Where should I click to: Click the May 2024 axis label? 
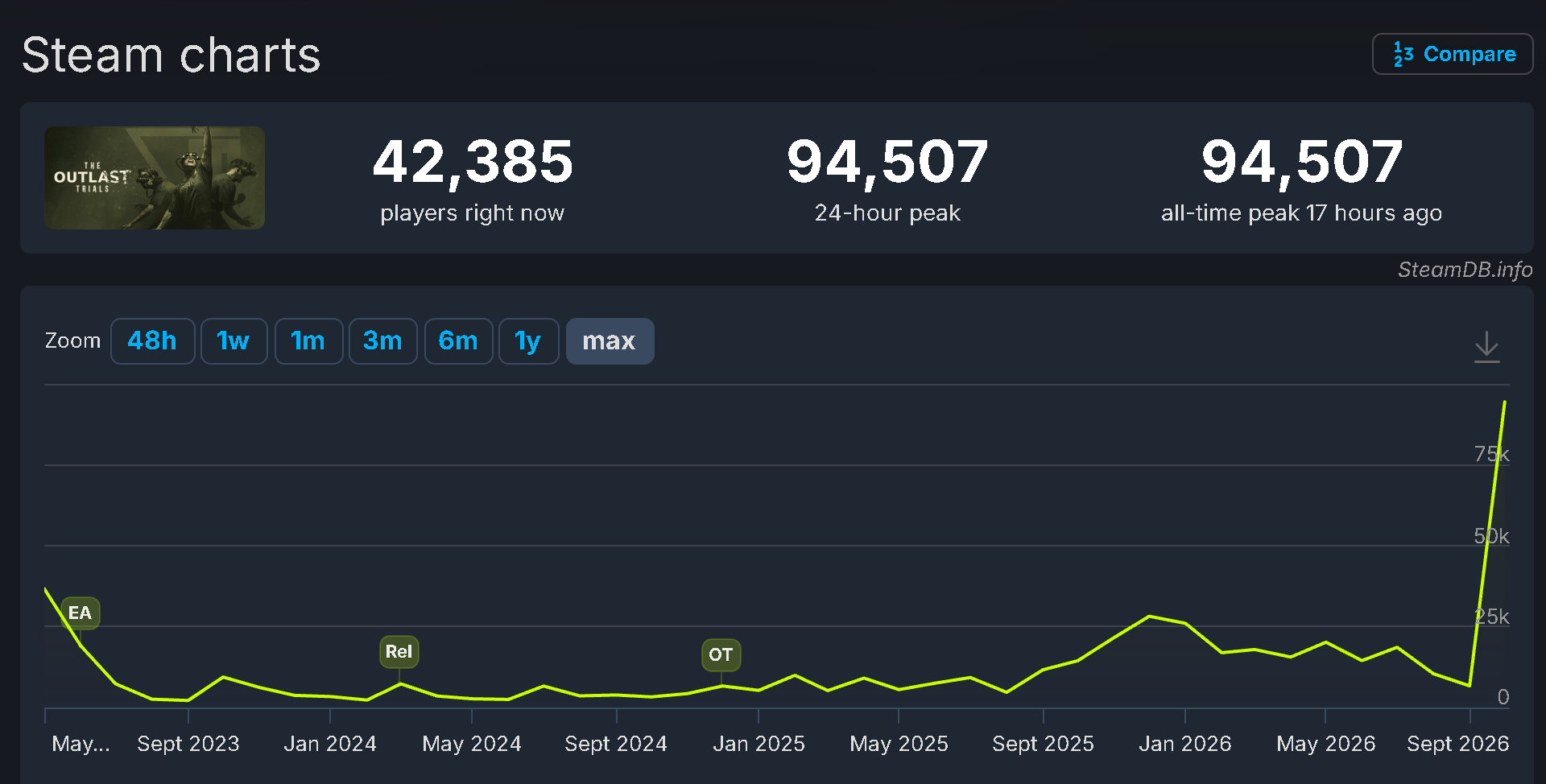coord(472,744)
